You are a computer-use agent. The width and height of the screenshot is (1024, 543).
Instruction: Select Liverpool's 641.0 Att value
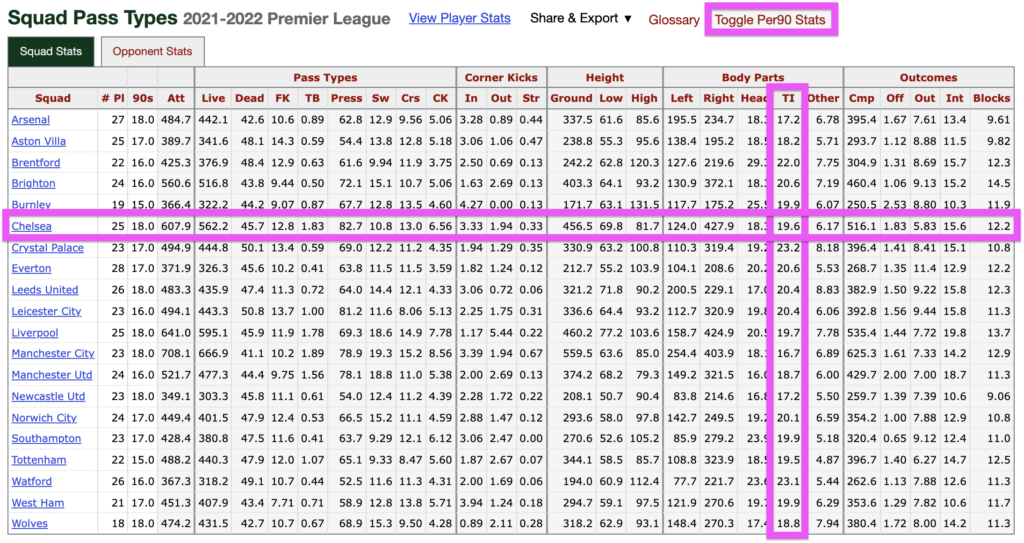tap(176, 333)
